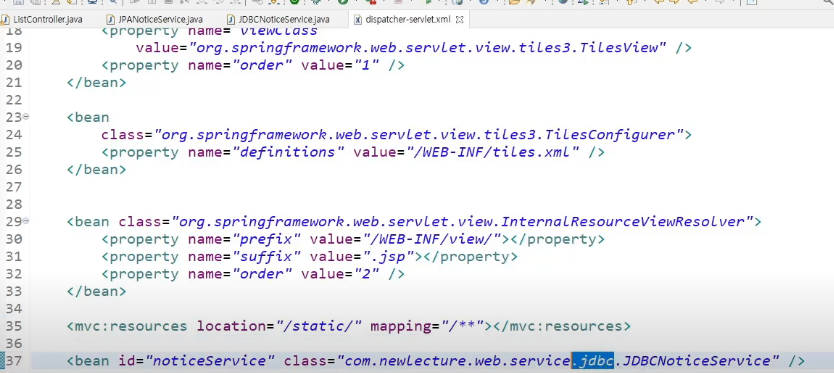Click the highlighted '.jdbc' selection on line 37
Viewport: 834px width, 373px height.
(x=593, y=361)
